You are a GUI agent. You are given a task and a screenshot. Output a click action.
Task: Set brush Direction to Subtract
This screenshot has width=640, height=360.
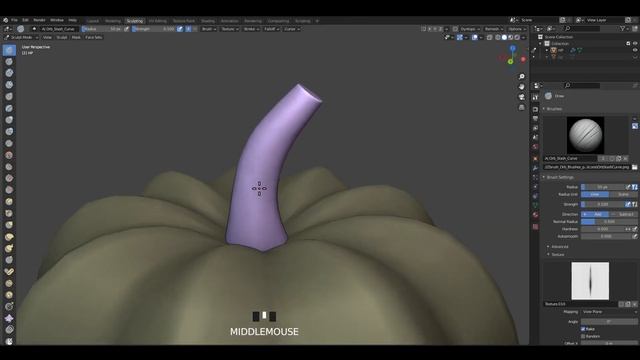coord(623,214)
